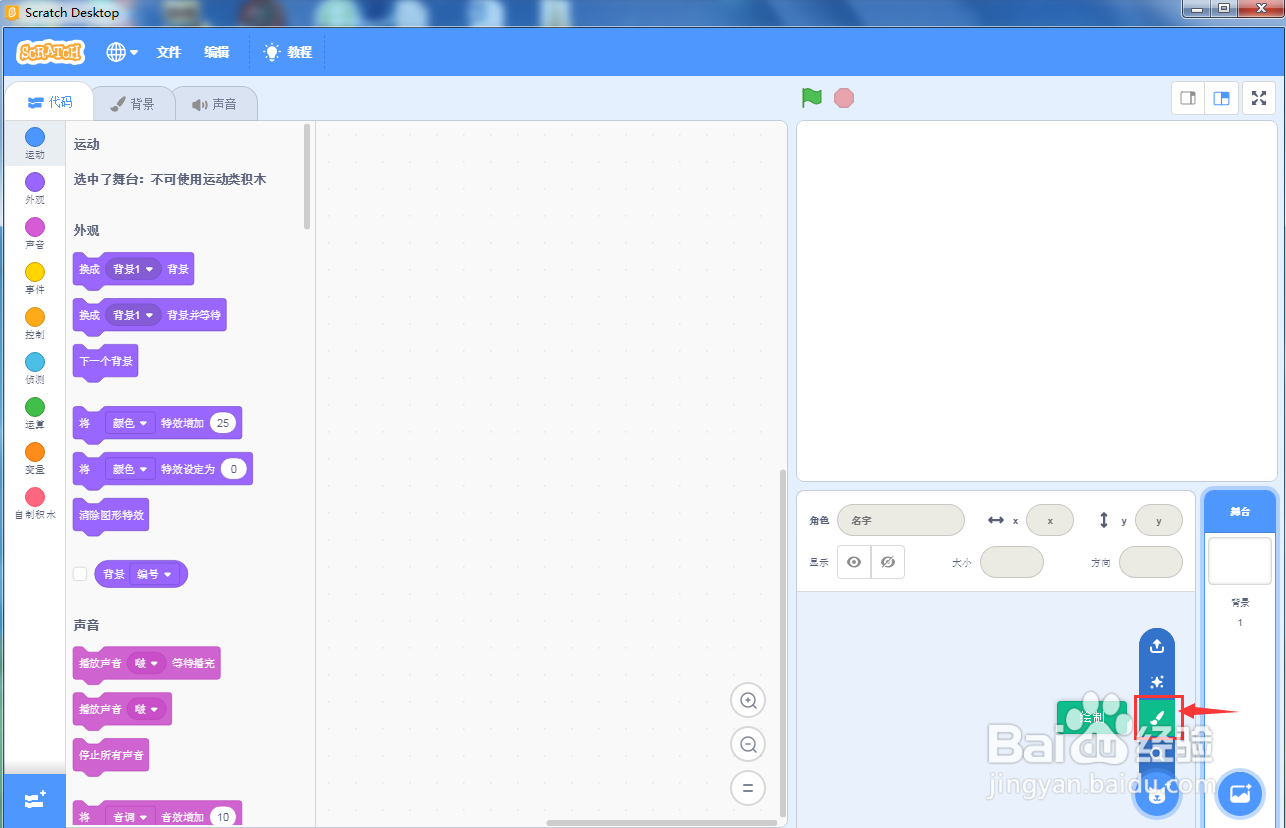Select the 舞台 stage panel header
1286x828 pixels.
coord(1240,511)
